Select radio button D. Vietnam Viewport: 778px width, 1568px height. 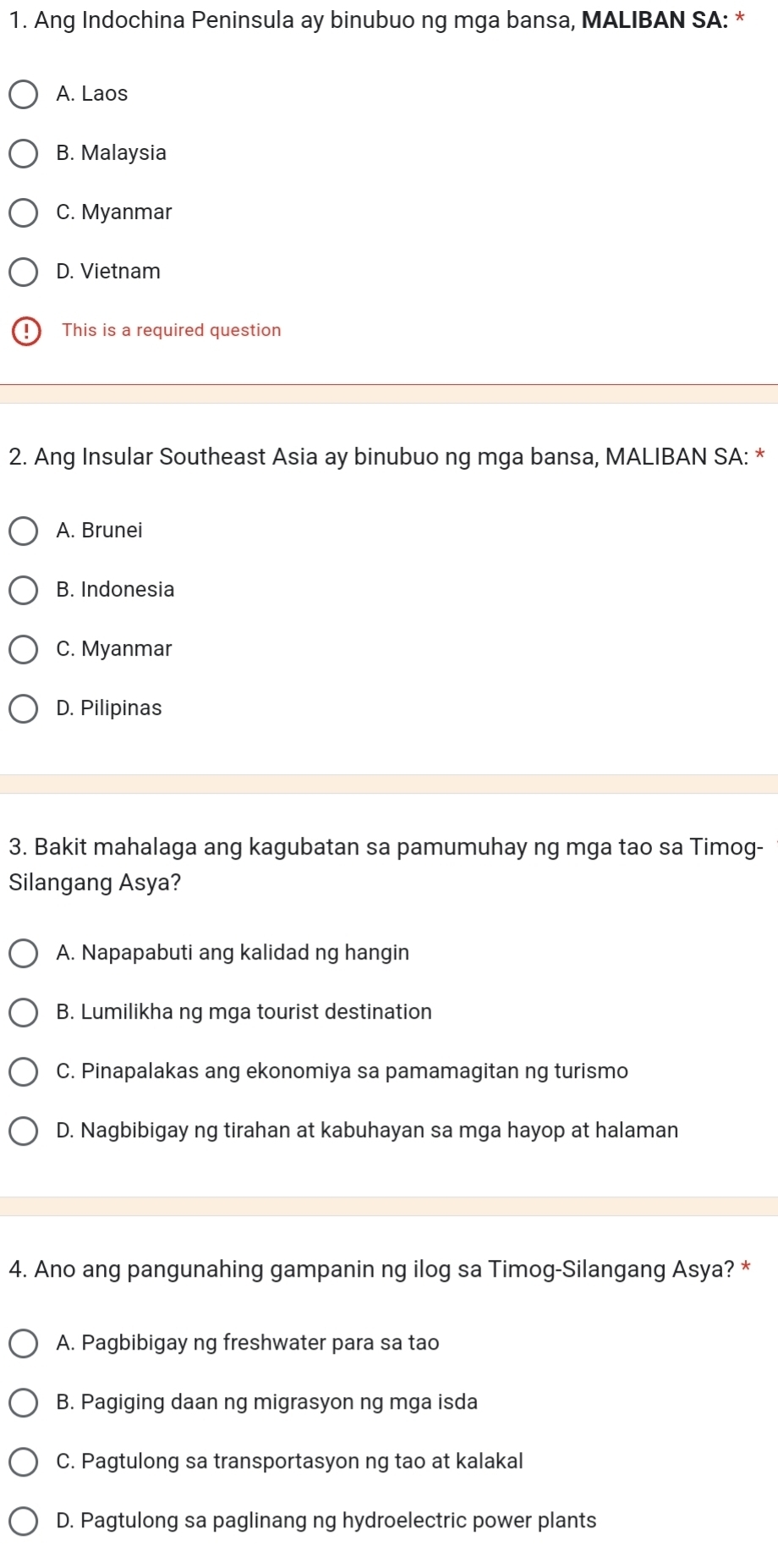pos(25,272)
